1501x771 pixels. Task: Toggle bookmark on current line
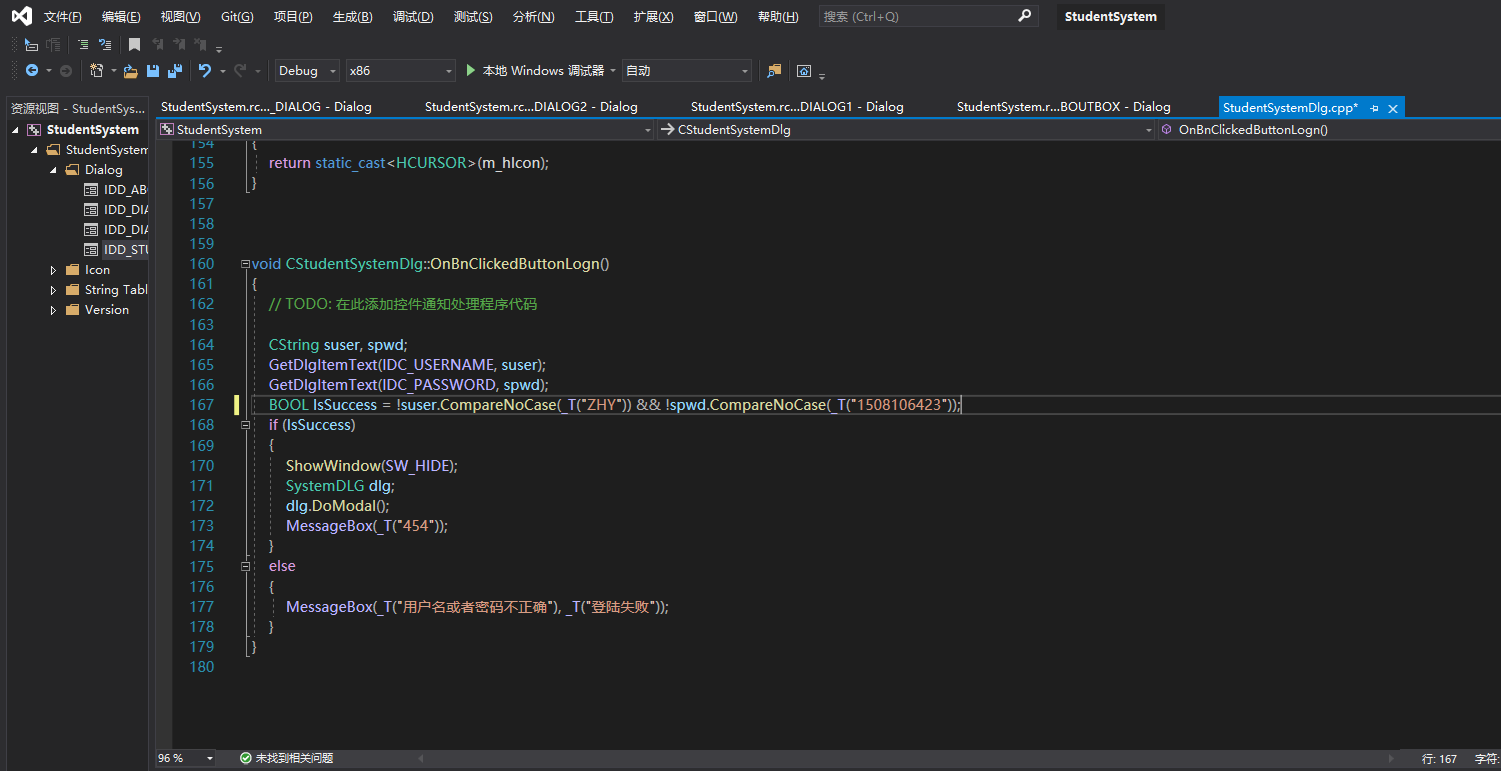tap(134, 45)
